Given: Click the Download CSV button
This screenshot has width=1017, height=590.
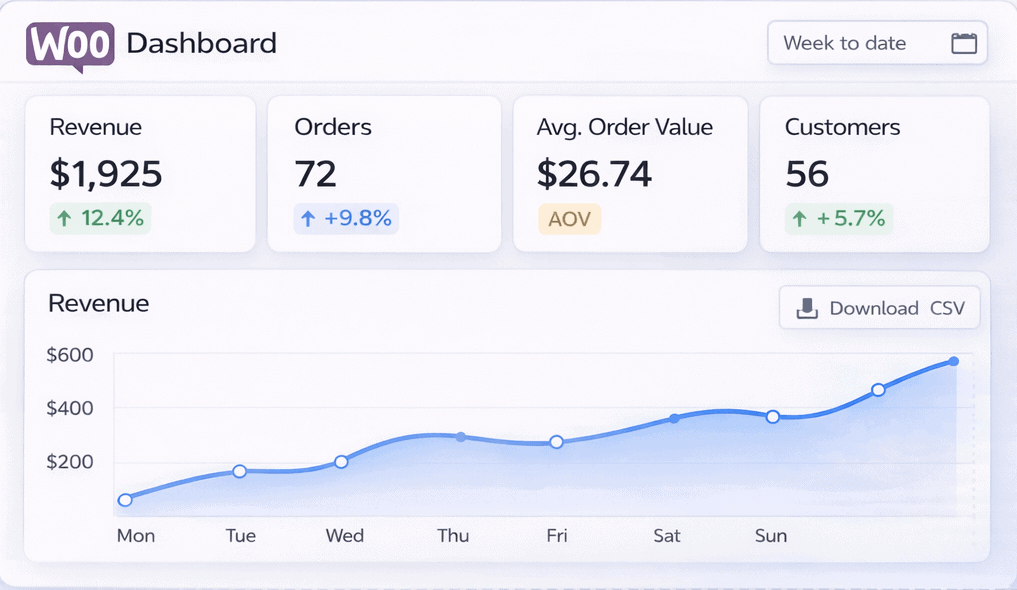Looking at the screenshot, I should (879, 307).
